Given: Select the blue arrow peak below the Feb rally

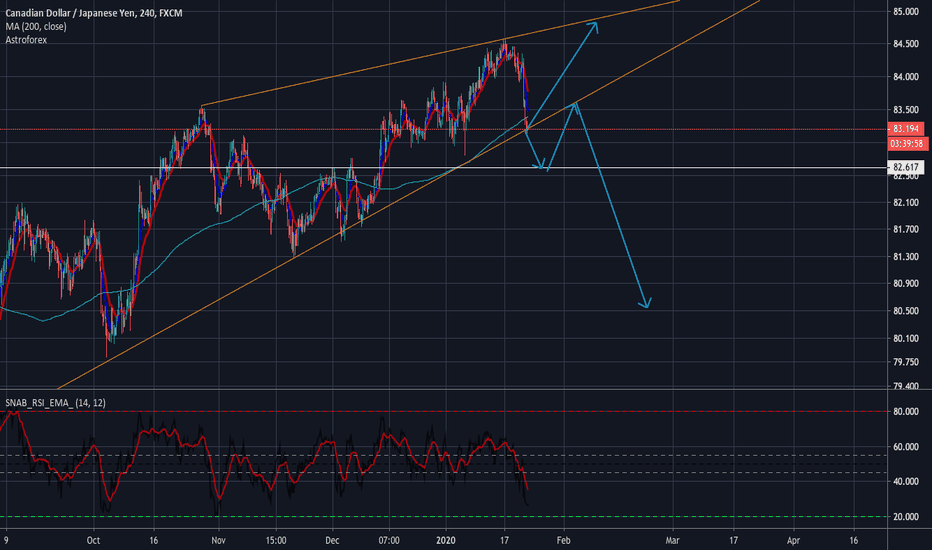Looking at the screenshot, I should [575, 104].
